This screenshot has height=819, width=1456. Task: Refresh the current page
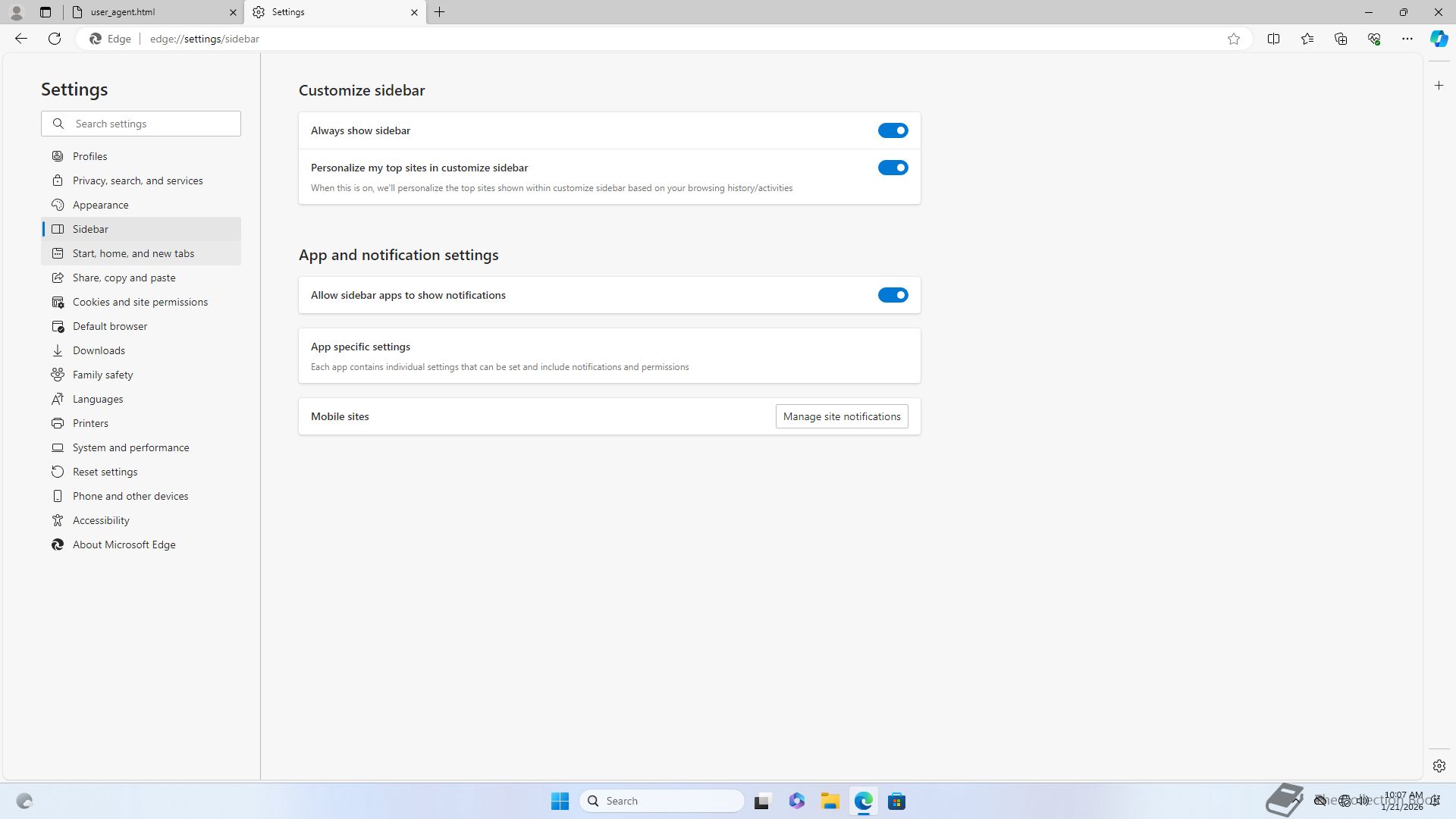tap(55, 39)
